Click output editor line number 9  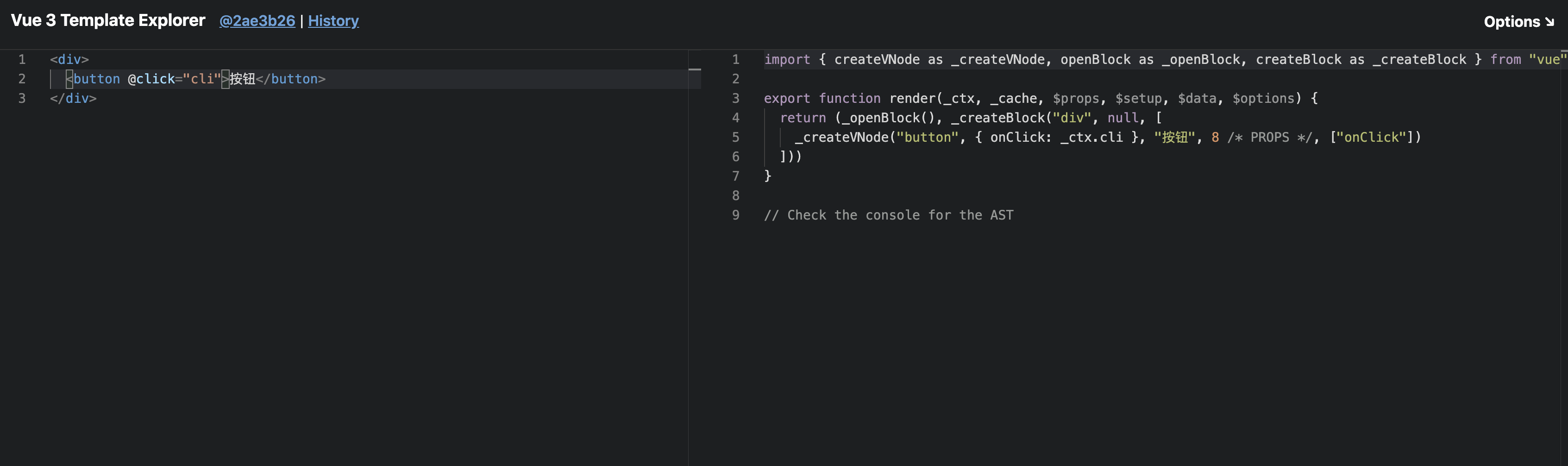735,215
